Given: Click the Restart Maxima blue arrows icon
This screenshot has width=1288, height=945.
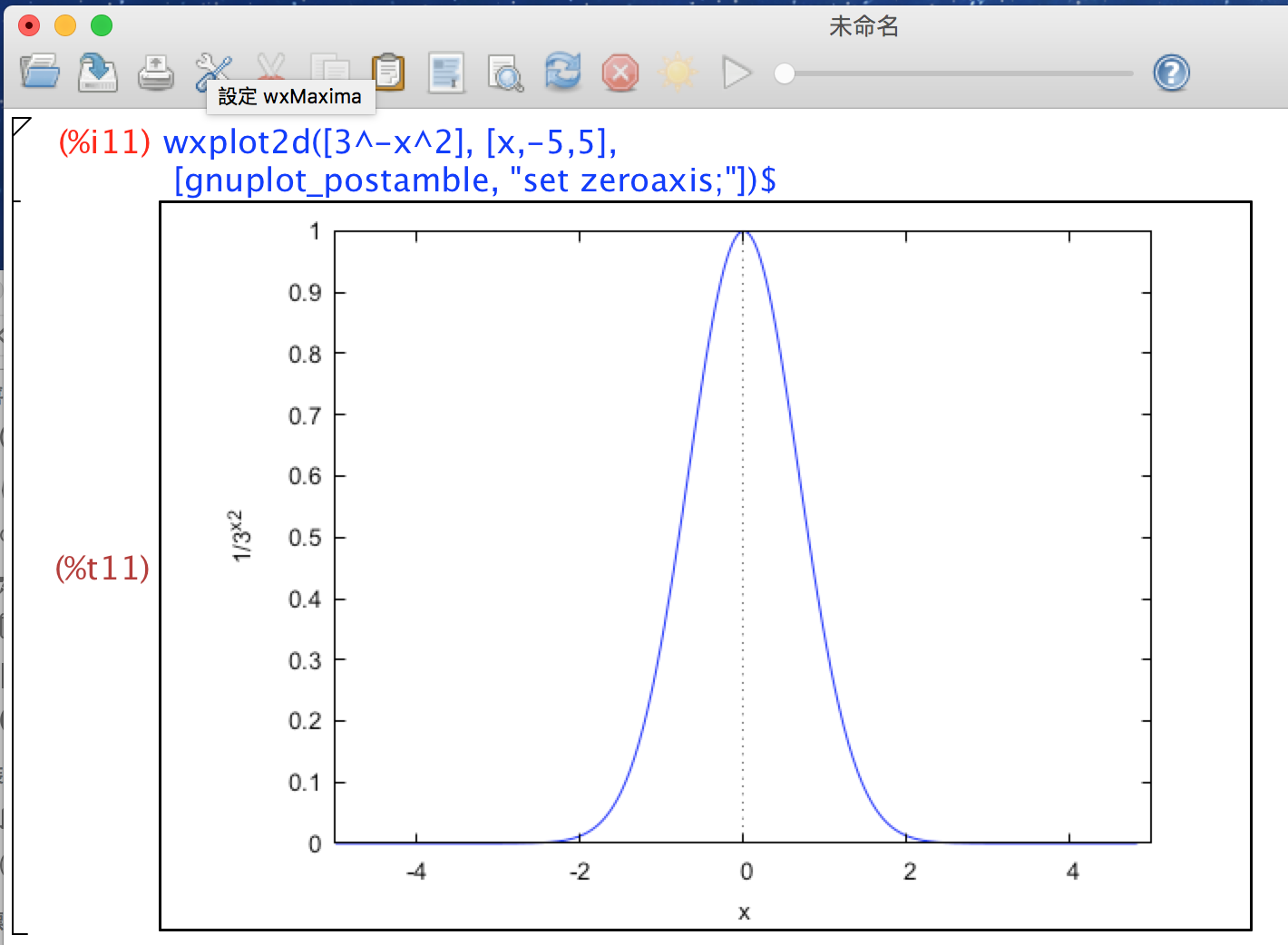Looking at the screenshot, I should pyautogui.click(x=563, y=71).
